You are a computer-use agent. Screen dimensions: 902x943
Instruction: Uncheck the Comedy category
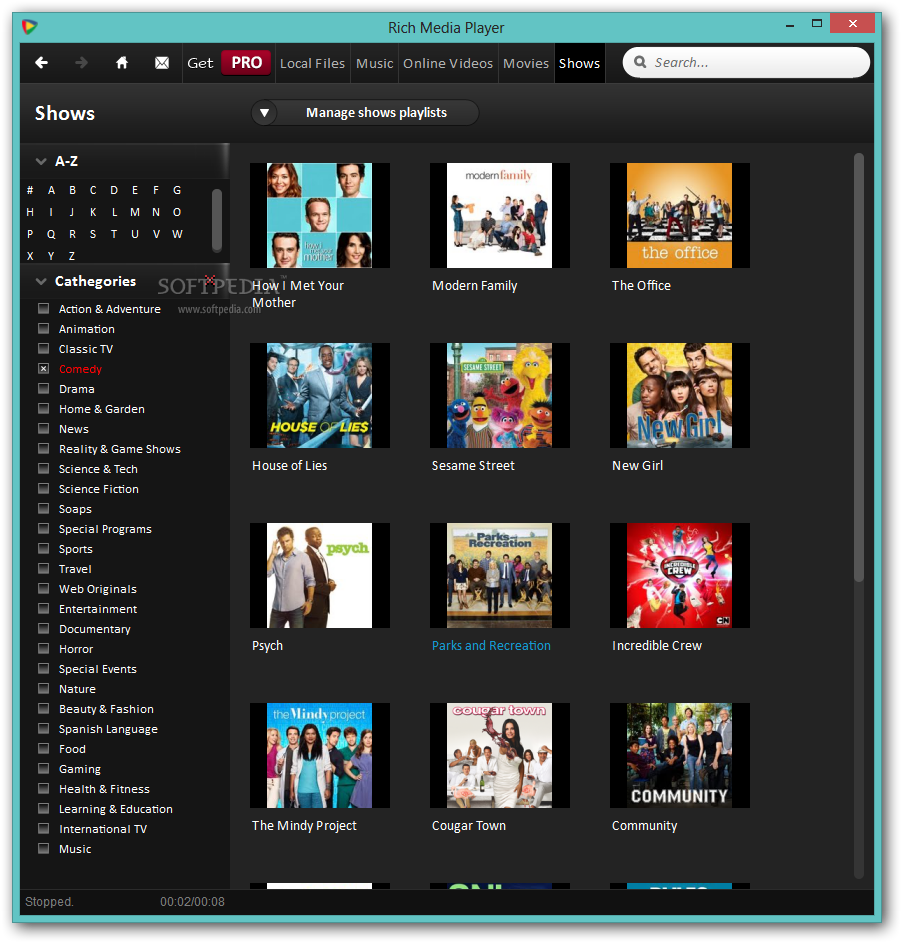coord(43,369)
